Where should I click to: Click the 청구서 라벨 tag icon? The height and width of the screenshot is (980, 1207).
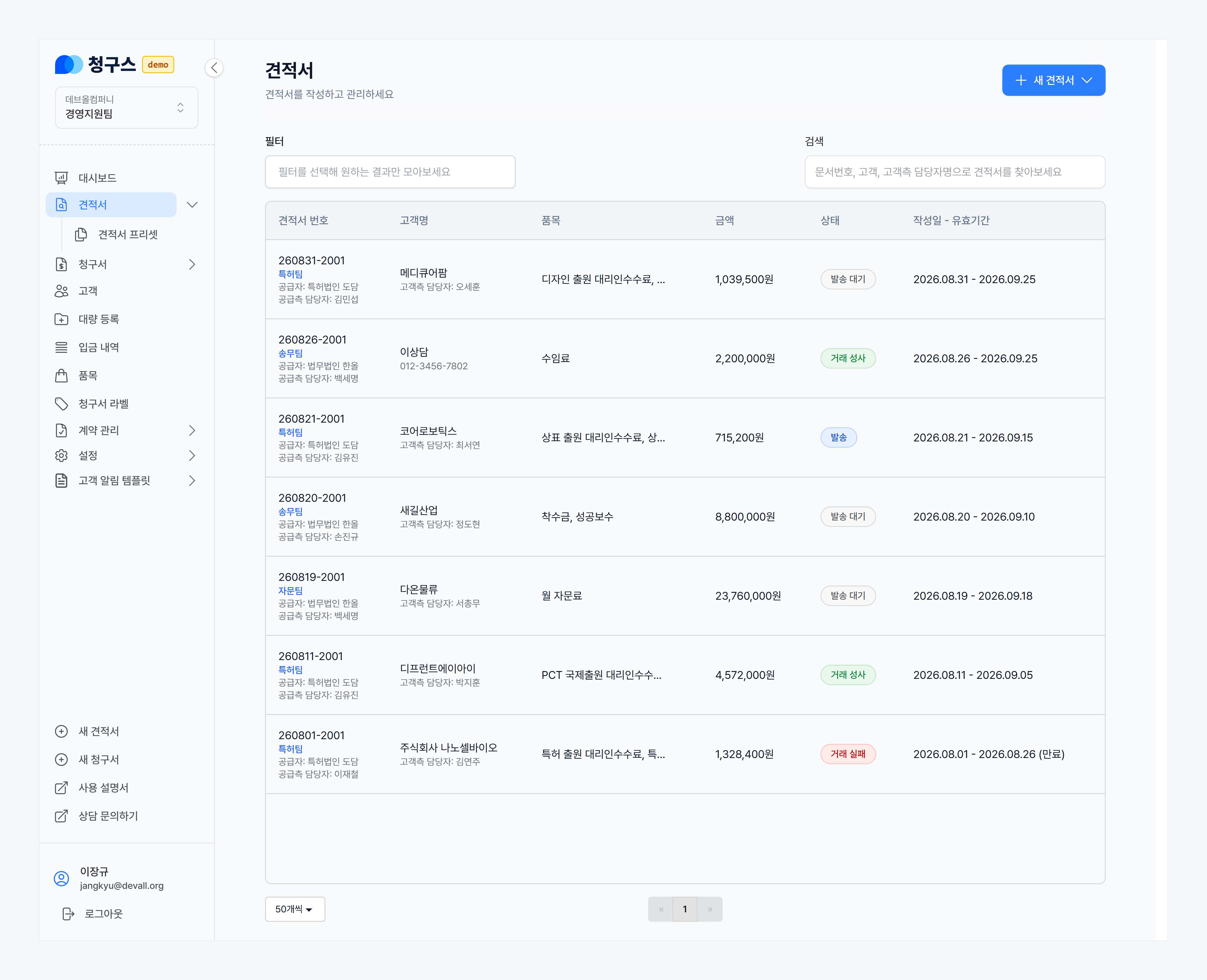[x=62, y=404]
